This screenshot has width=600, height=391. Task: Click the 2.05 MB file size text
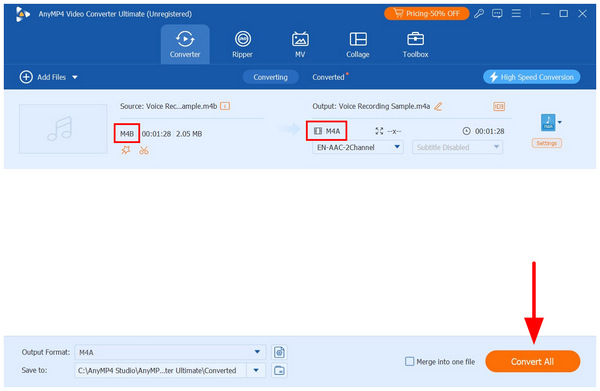point(189,134)
